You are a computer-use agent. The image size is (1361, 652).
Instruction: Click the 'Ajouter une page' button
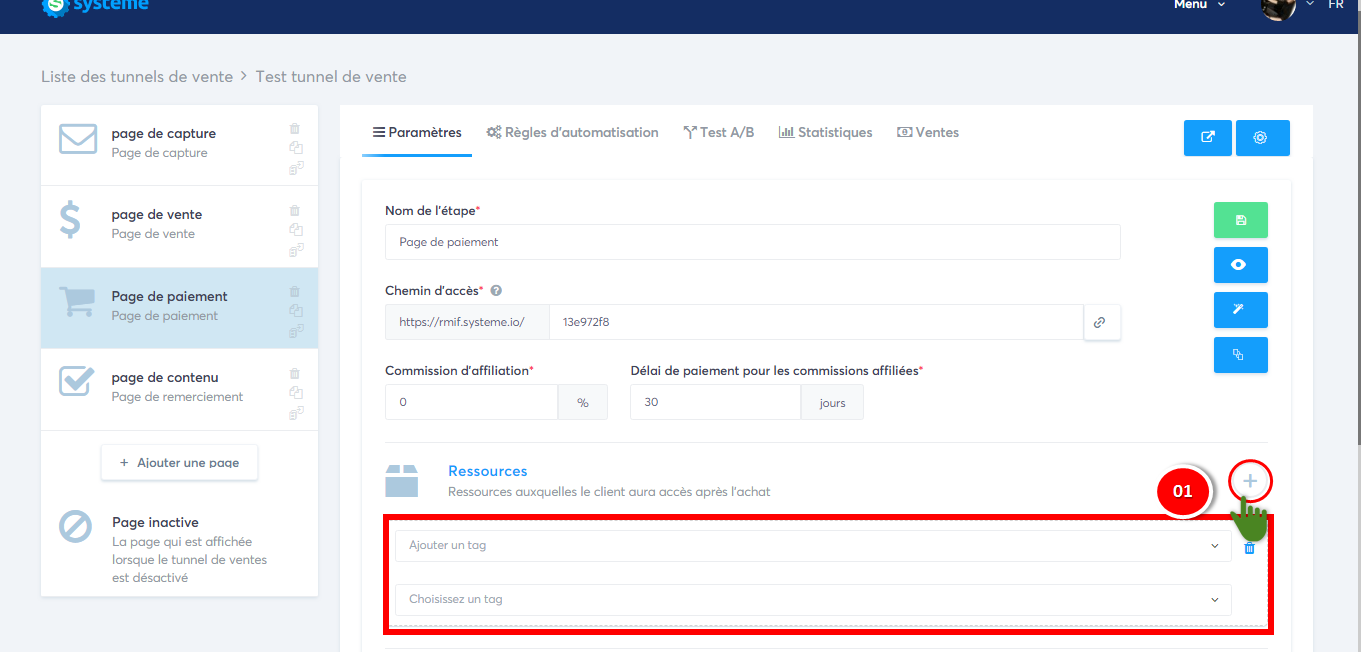(179, 463)
